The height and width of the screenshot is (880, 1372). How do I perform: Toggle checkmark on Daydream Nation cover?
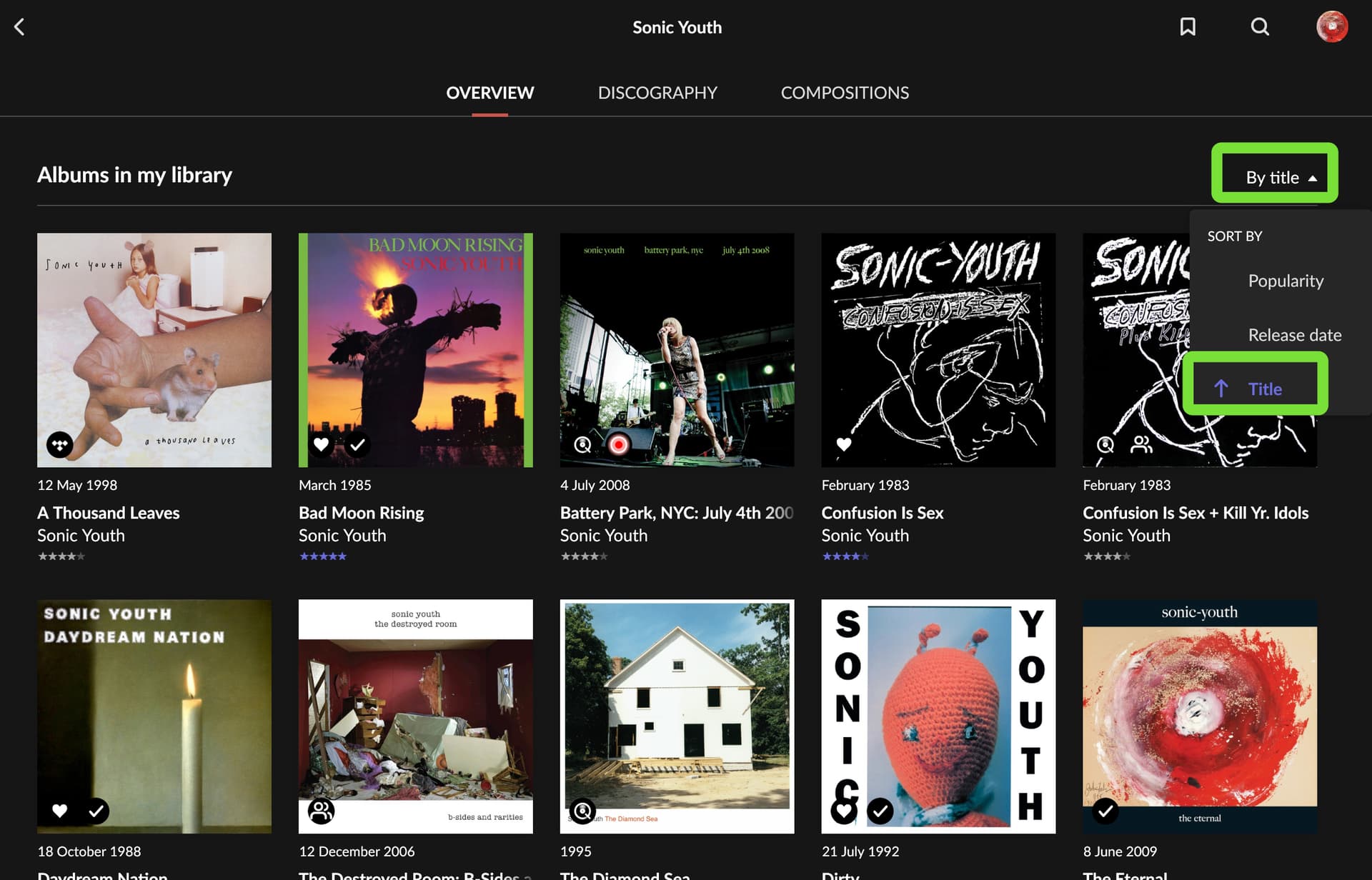[x=96, y=811]
